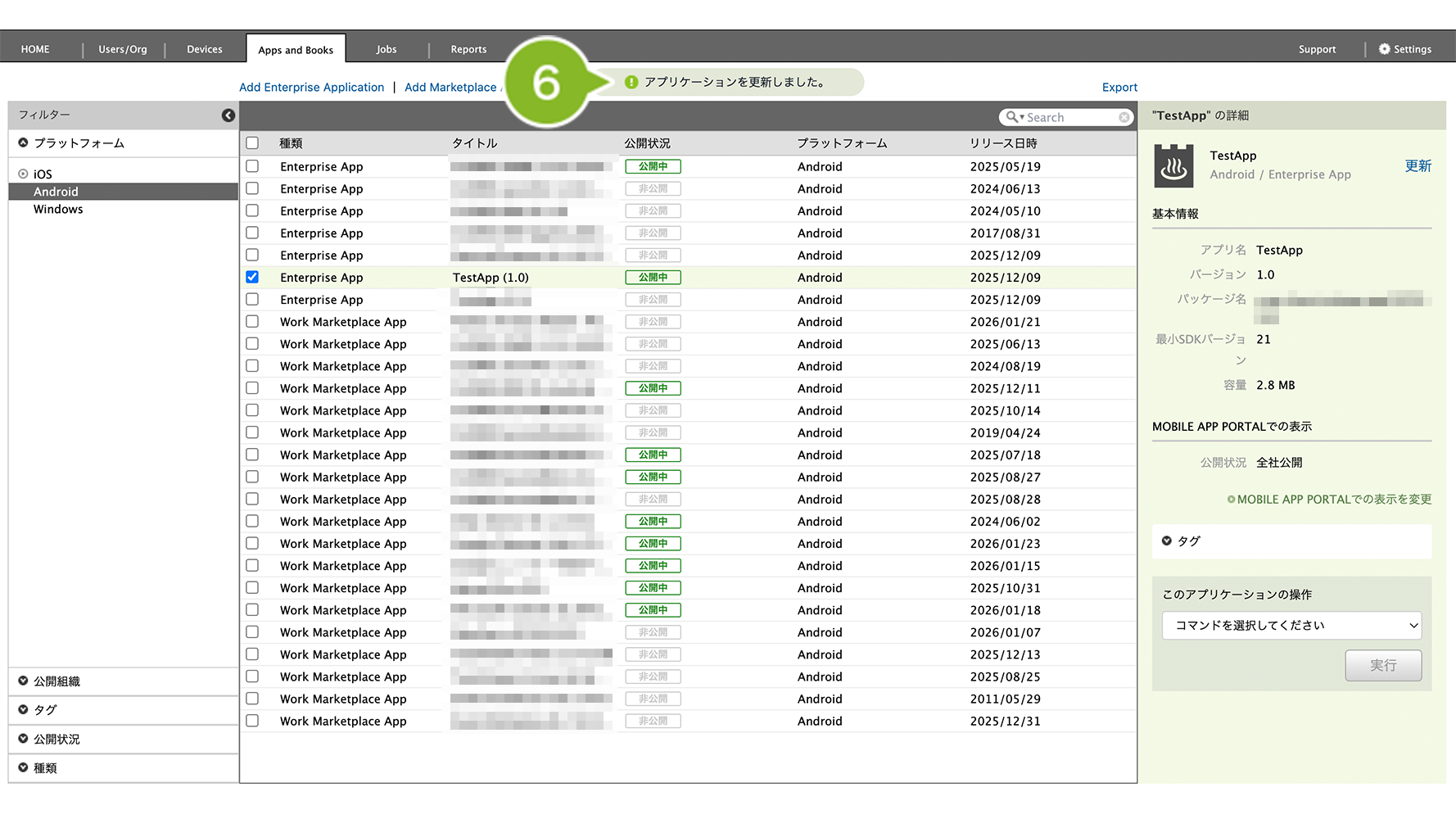
Task: Clear the search field with X icon
Action: click(x=1124, y=118)
